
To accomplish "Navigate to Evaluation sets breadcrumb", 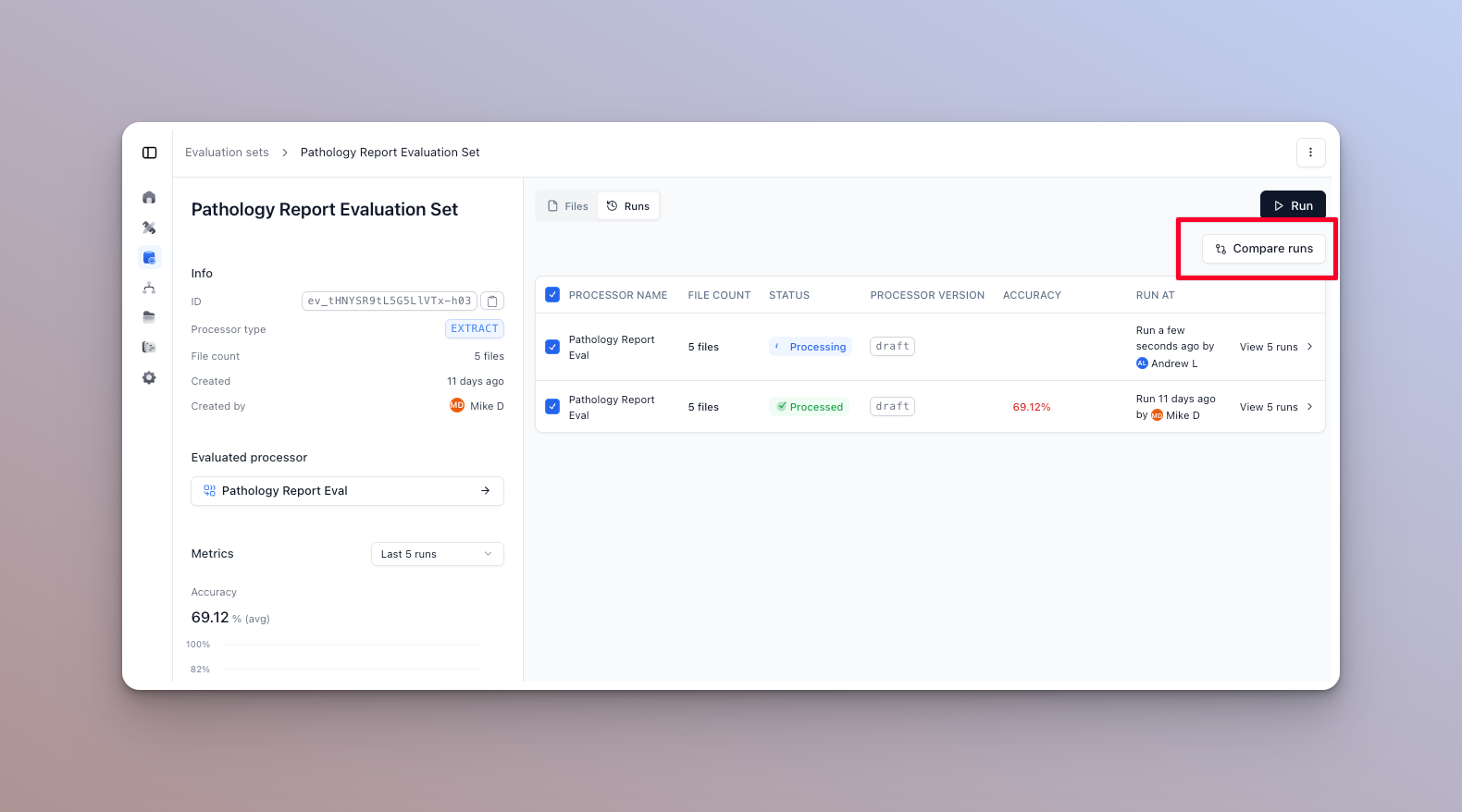I will point(227,153).
